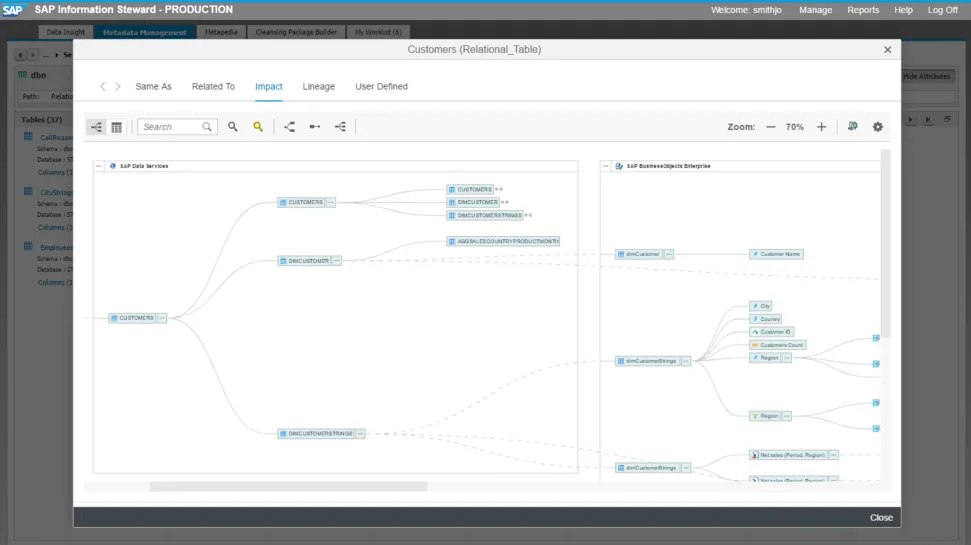Toggle expander next to root CUSTOMERS node

click(x=162, y=318)
